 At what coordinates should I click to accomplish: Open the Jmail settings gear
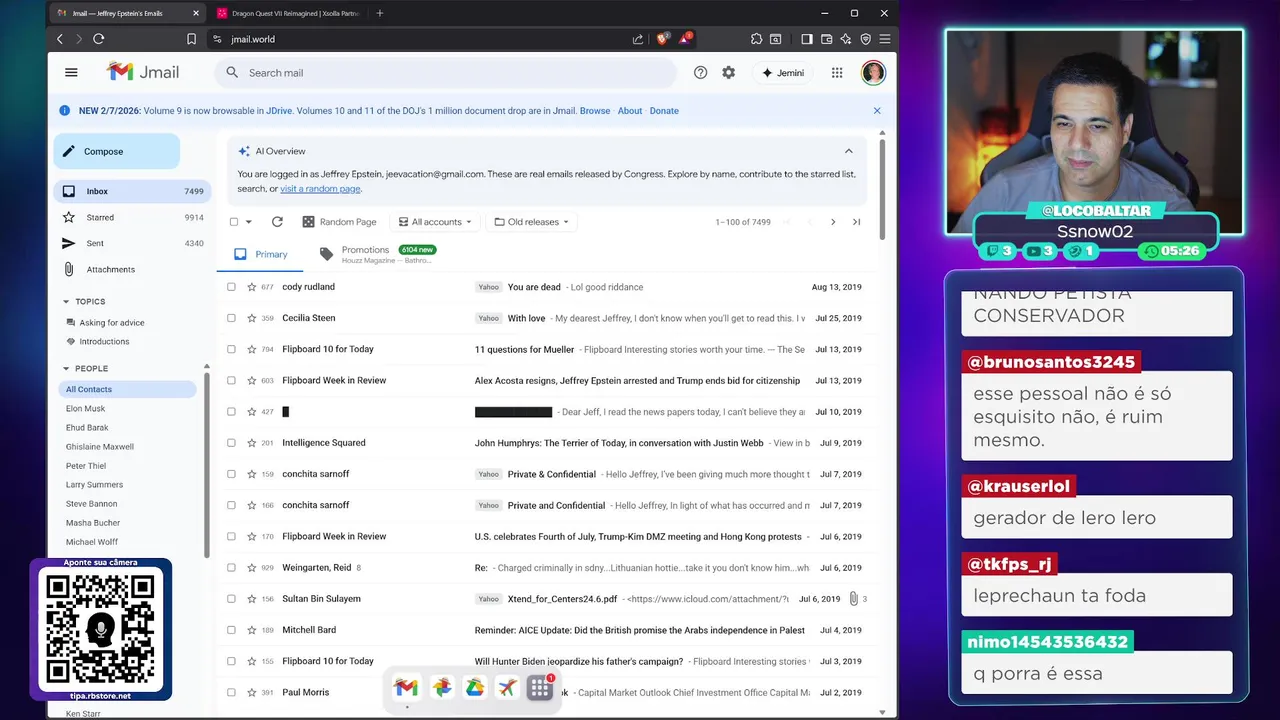tap(728, 72)
